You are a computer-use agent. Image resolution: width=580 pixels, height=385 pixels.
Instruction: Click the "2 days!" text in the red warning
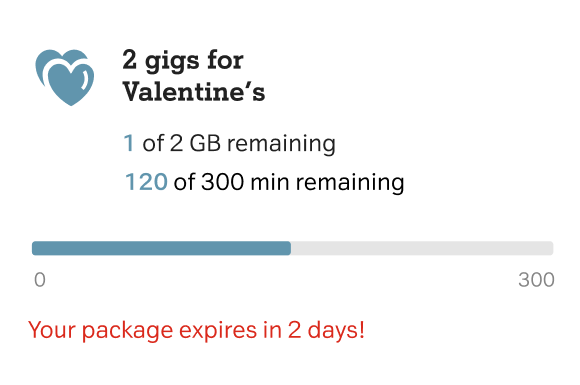coord(326,330)
